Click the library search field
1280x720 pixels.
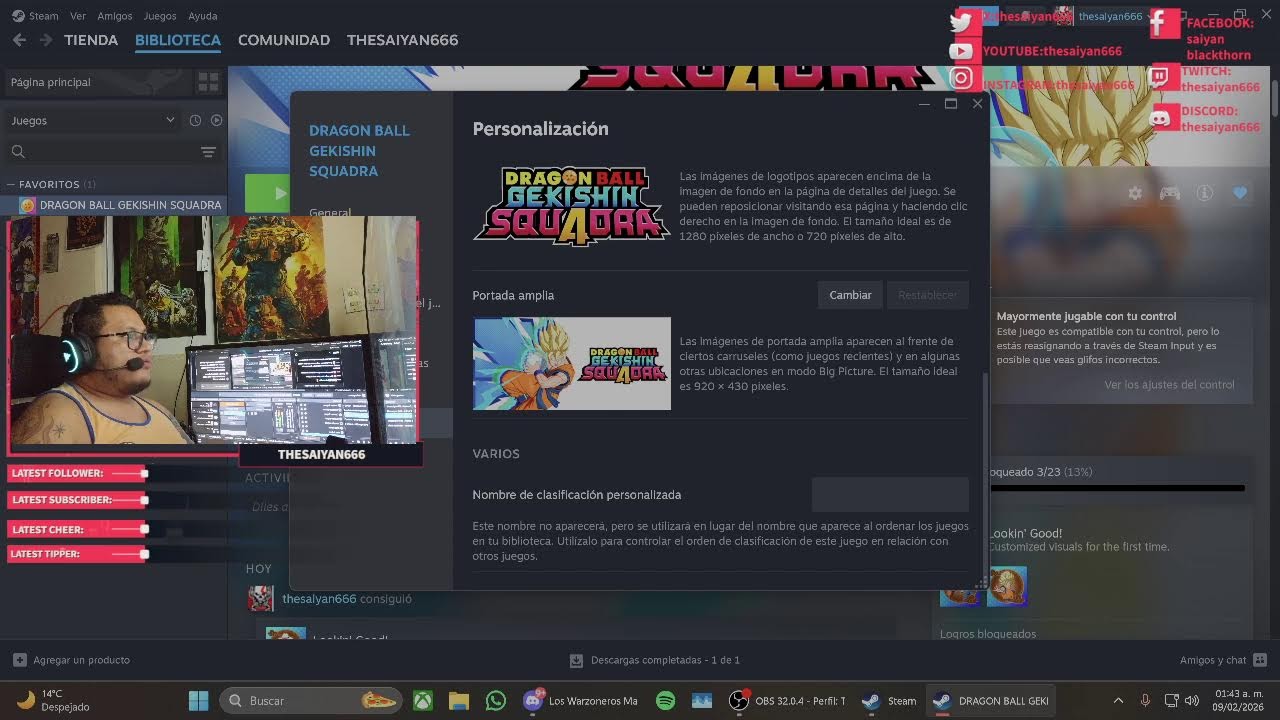100,152
